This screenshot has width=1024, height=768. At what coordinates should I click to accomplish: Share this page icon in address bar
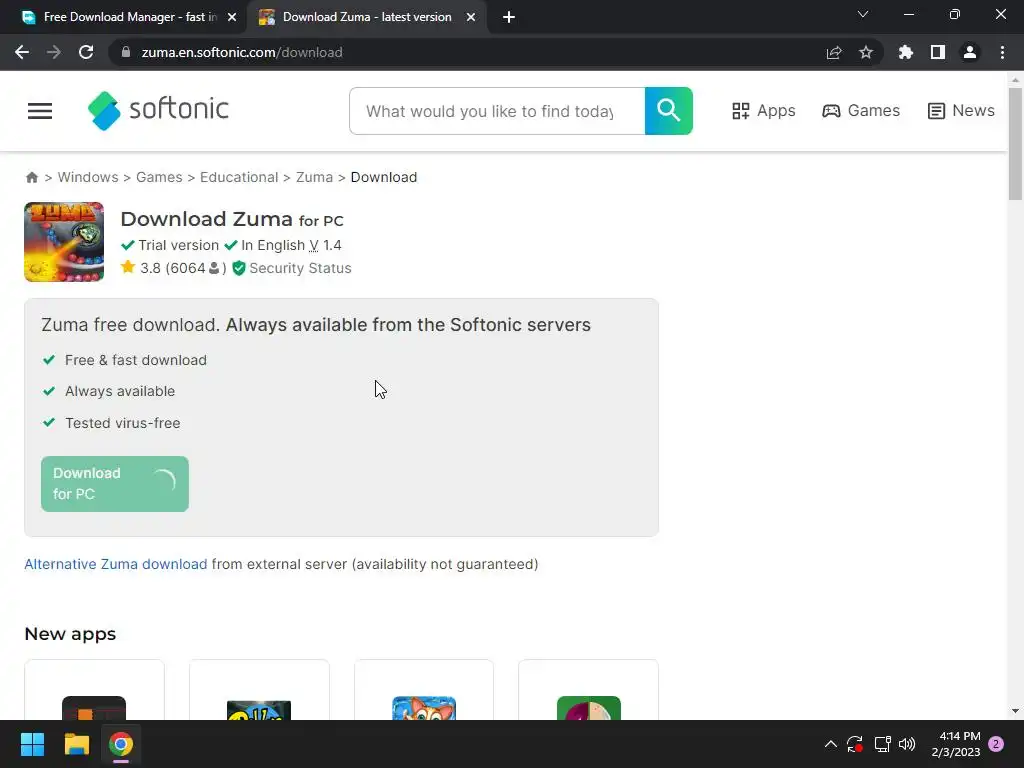click(x=834, y=52)
